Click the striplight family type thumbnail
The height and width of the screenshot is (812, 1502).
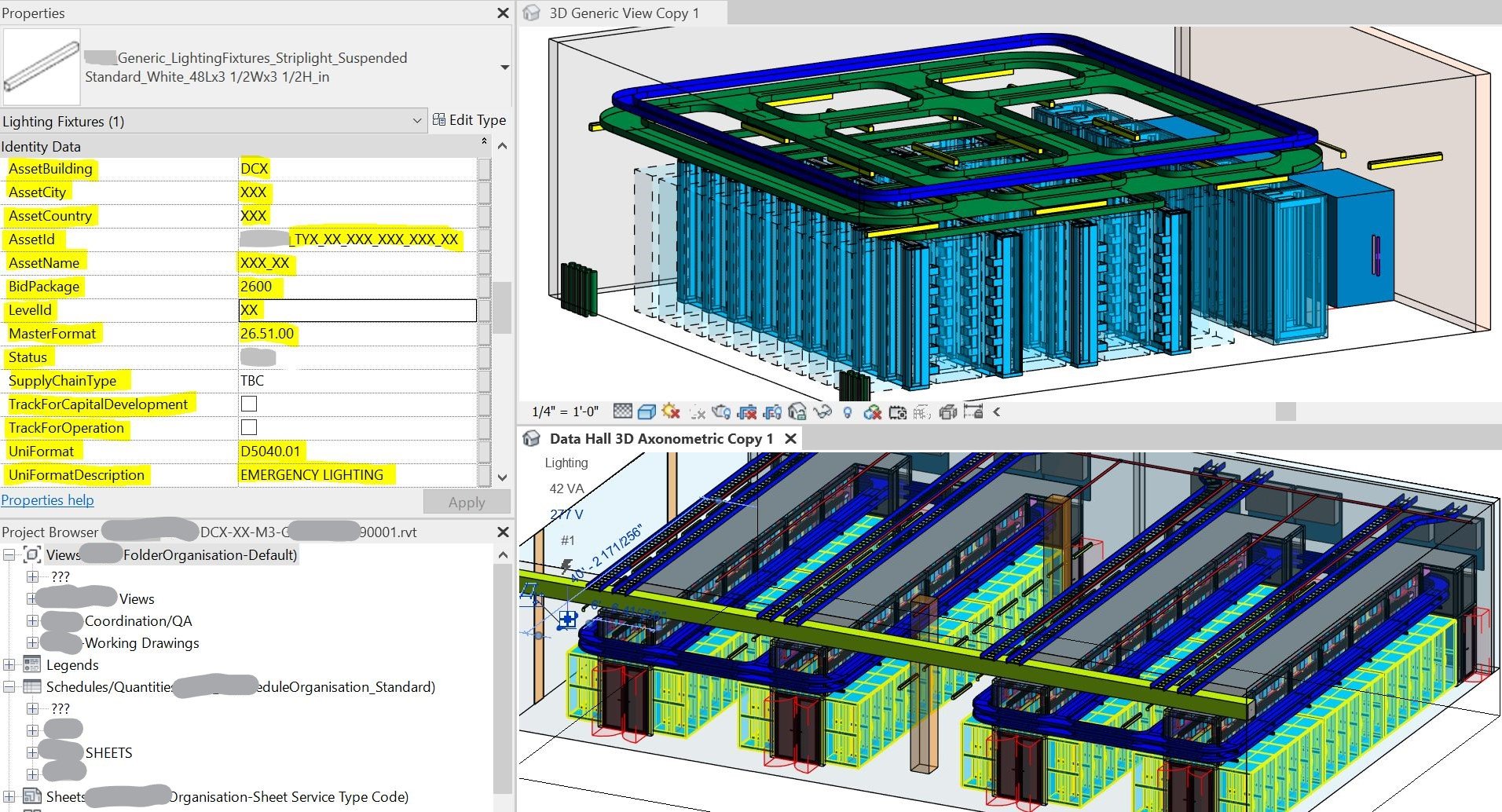pyautogui.click(x=42, y=67)
